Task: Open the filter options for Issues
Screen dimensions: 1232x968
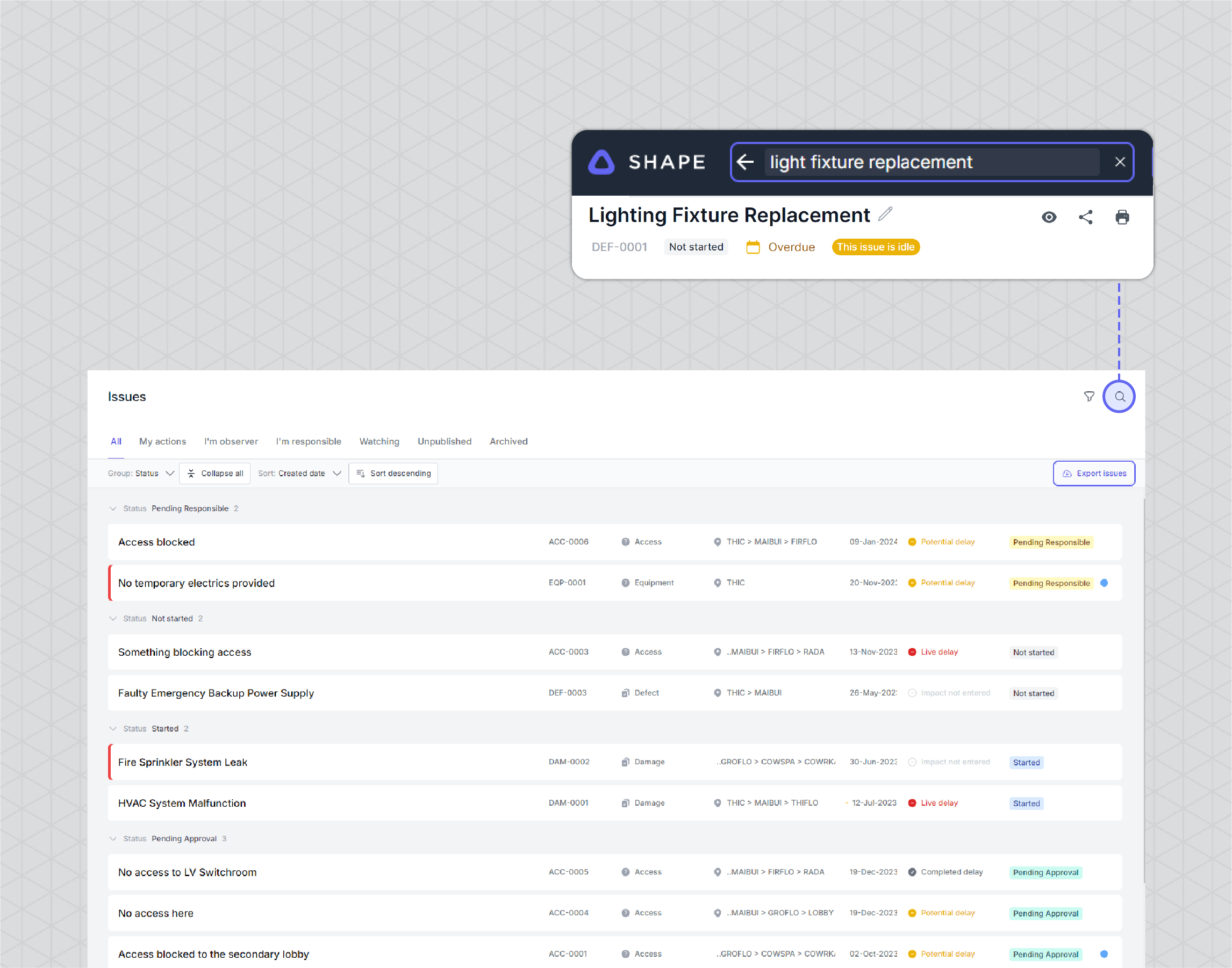Action: (x=1089, y=396)
